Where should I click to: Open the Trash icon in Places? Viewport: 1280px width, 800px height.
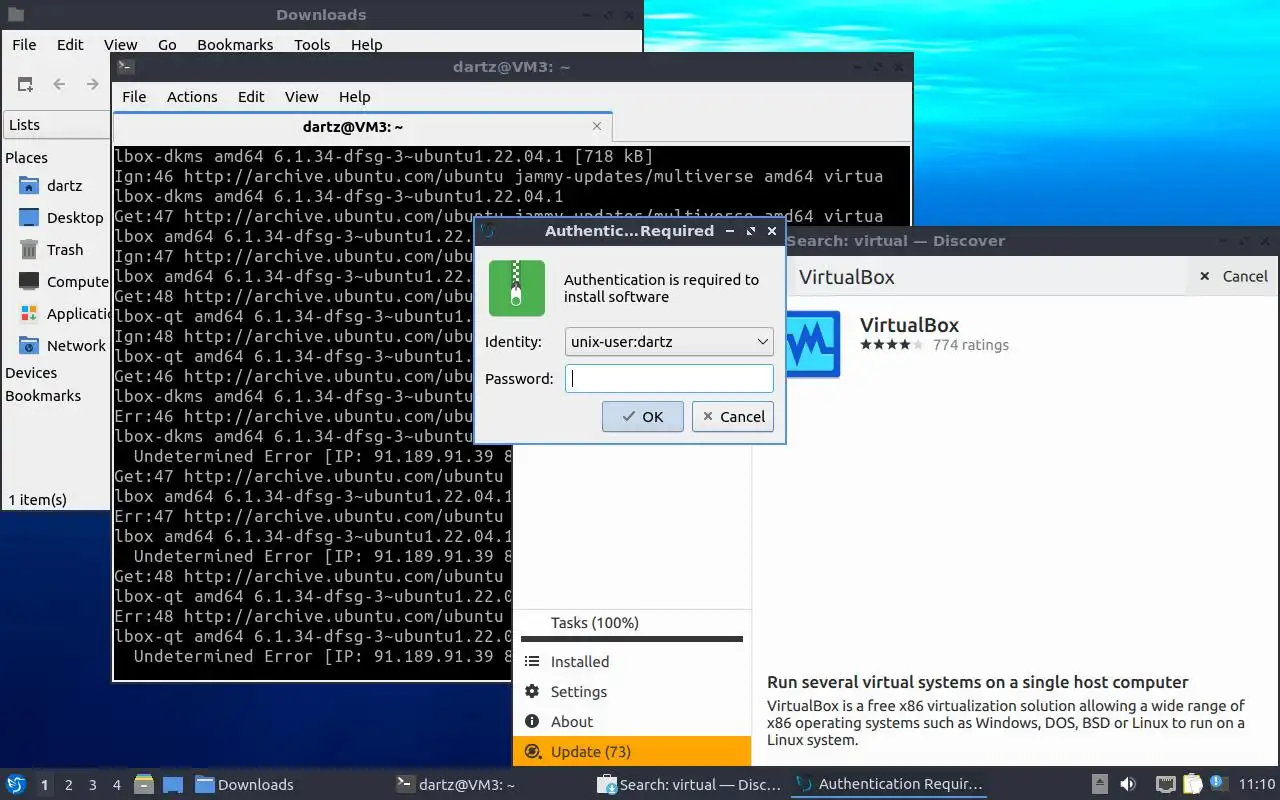click(x=29, y=249)
